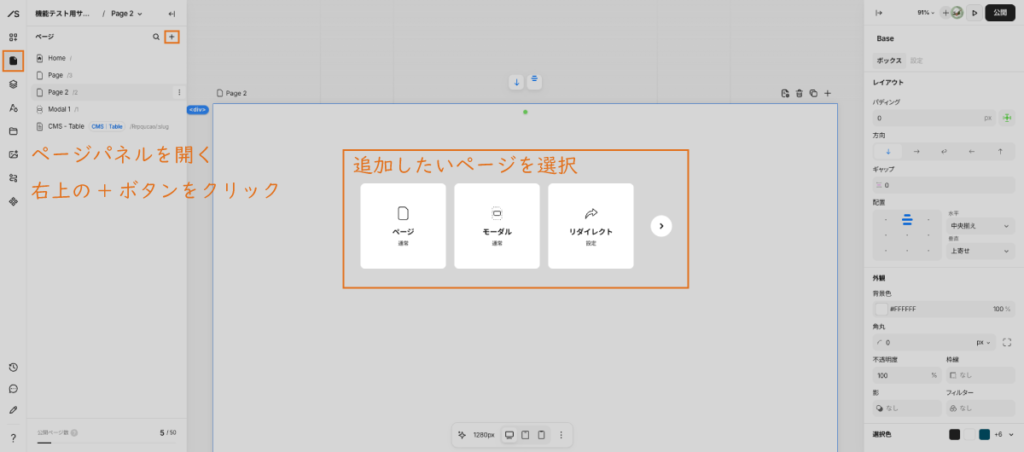Click the 公開 publish button
1024x452 pixels.
1000,13
